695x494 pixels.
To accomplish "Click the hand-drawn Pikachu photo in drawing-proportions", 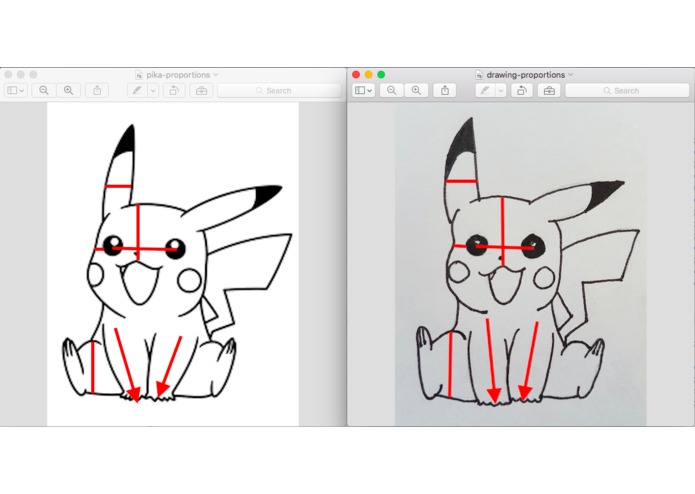I will click(x=520, y=265).
